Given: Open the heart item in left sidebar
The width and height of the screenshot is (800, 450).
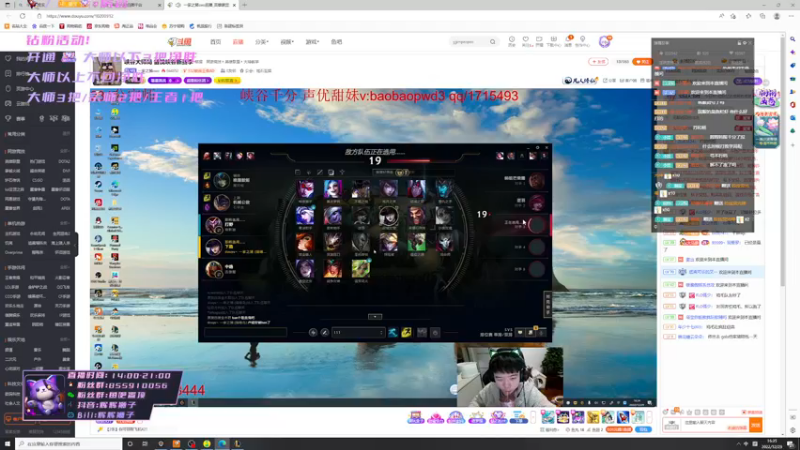Looking at the screenshot, I should [x=8, y=59].
